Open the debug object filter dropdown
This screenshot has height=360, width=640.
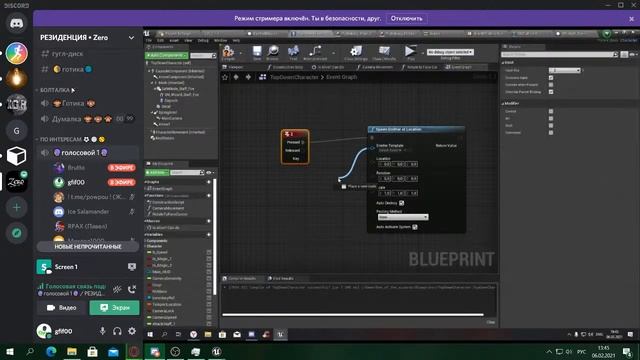tap(450, 52)
